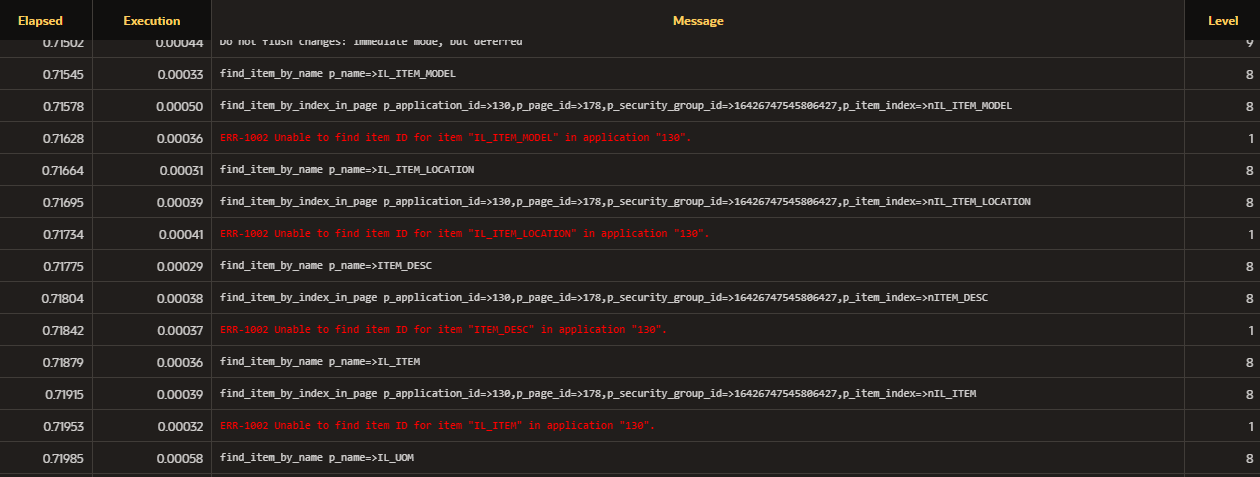
Task: Click the ERR-1002 error message for IL_ITEM_LOCATION
Action: click(x=464, y=234)
